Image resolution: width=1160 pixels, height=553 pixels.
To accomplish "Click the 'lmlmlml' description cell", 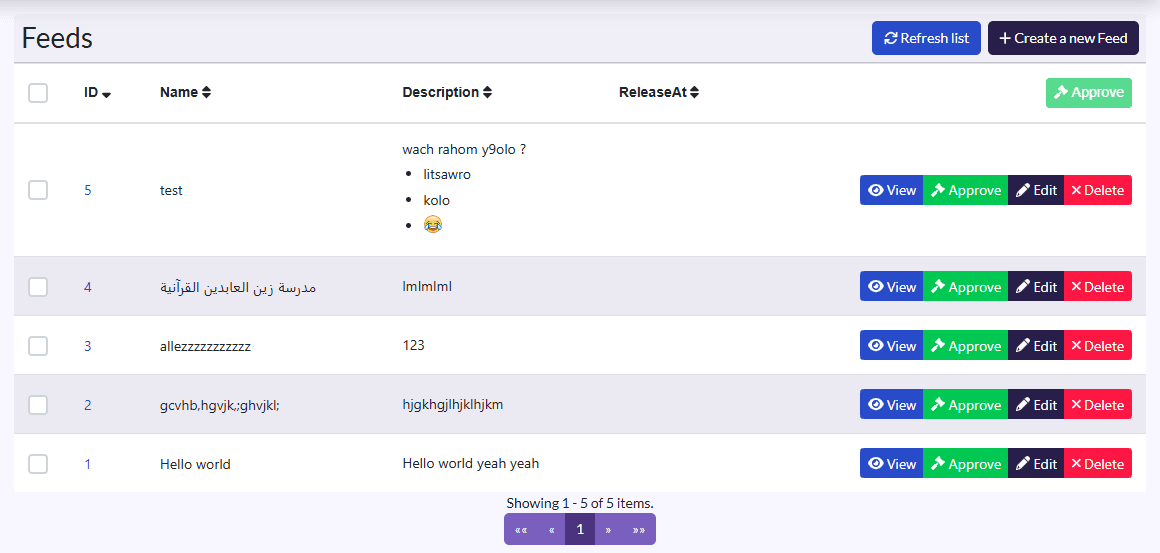I will (427, 286).
